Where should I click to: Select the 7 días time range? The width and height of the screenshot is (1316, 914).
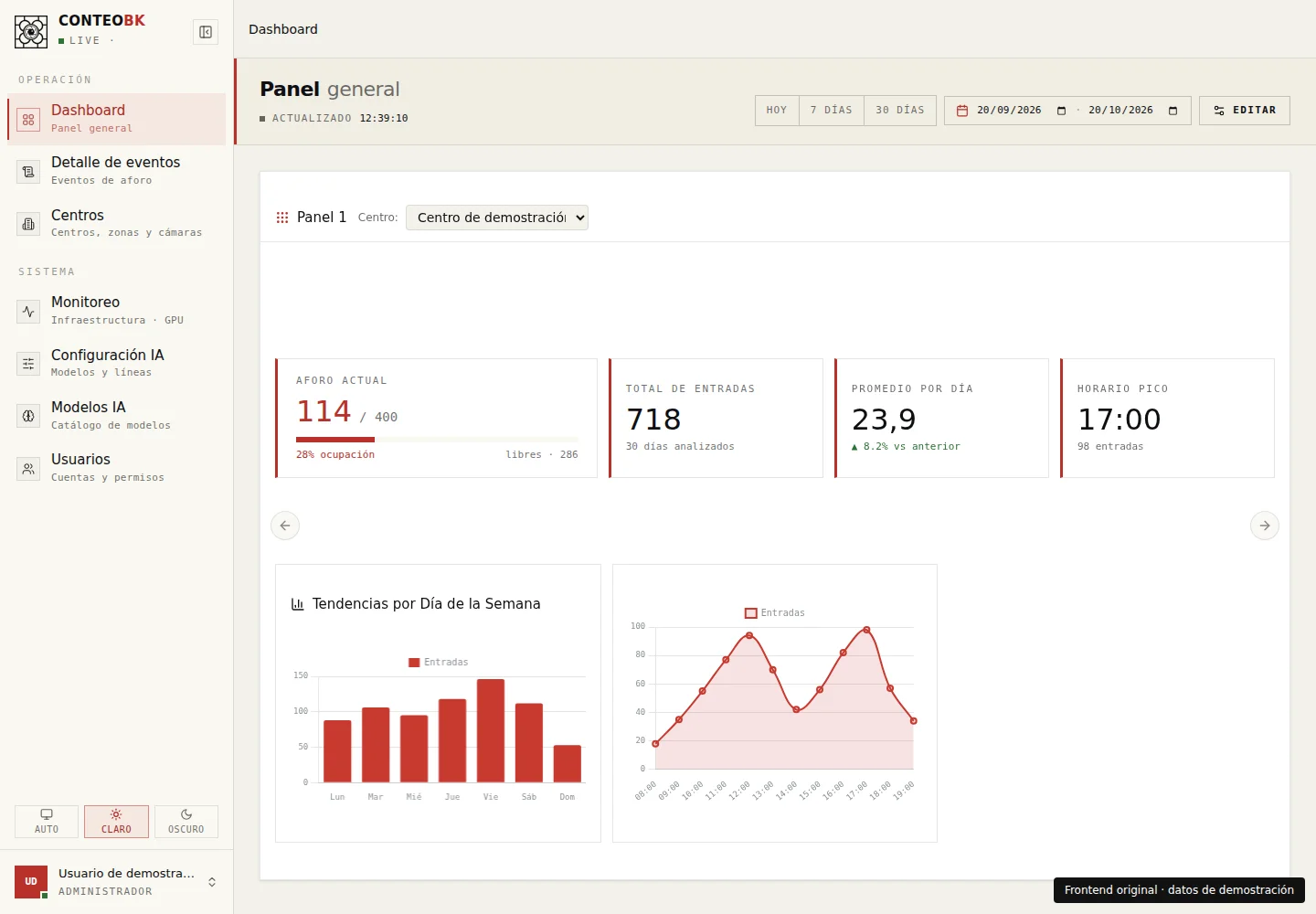point(832,111)
